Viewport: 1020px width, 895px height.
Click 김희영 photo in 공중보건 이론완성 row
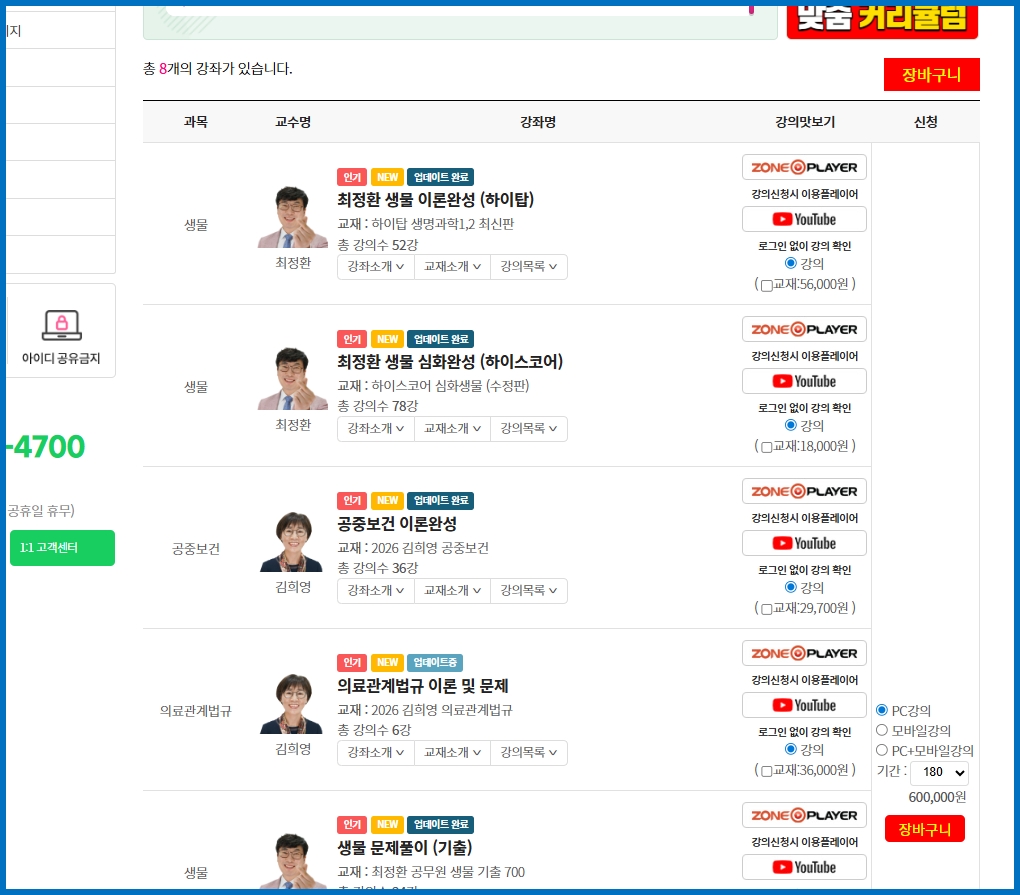click(x=291, y=542)
